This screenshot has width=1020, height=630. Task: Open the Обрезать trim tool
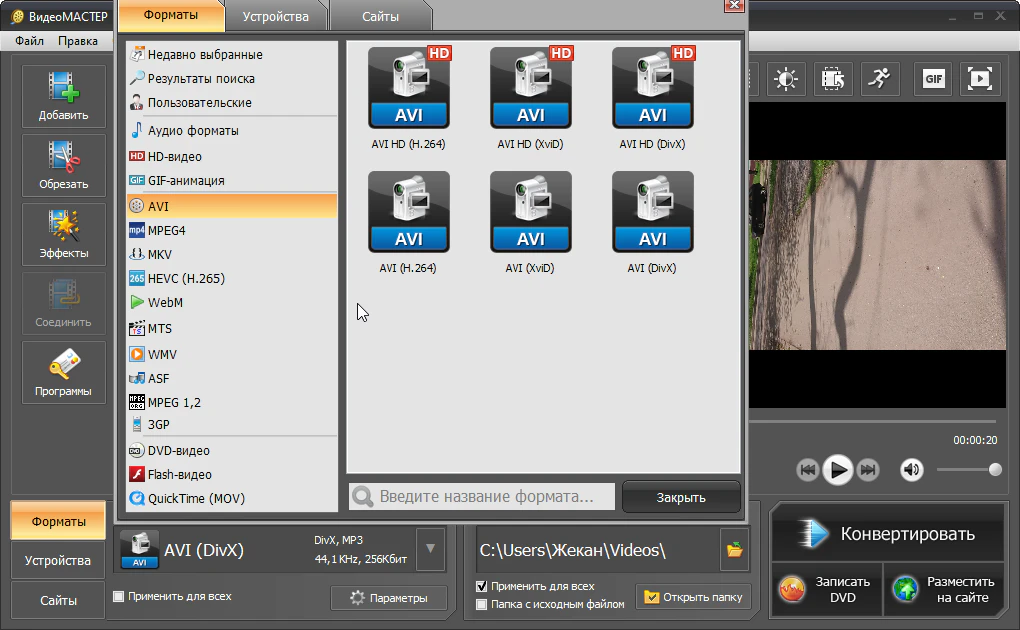pos(63,165)
